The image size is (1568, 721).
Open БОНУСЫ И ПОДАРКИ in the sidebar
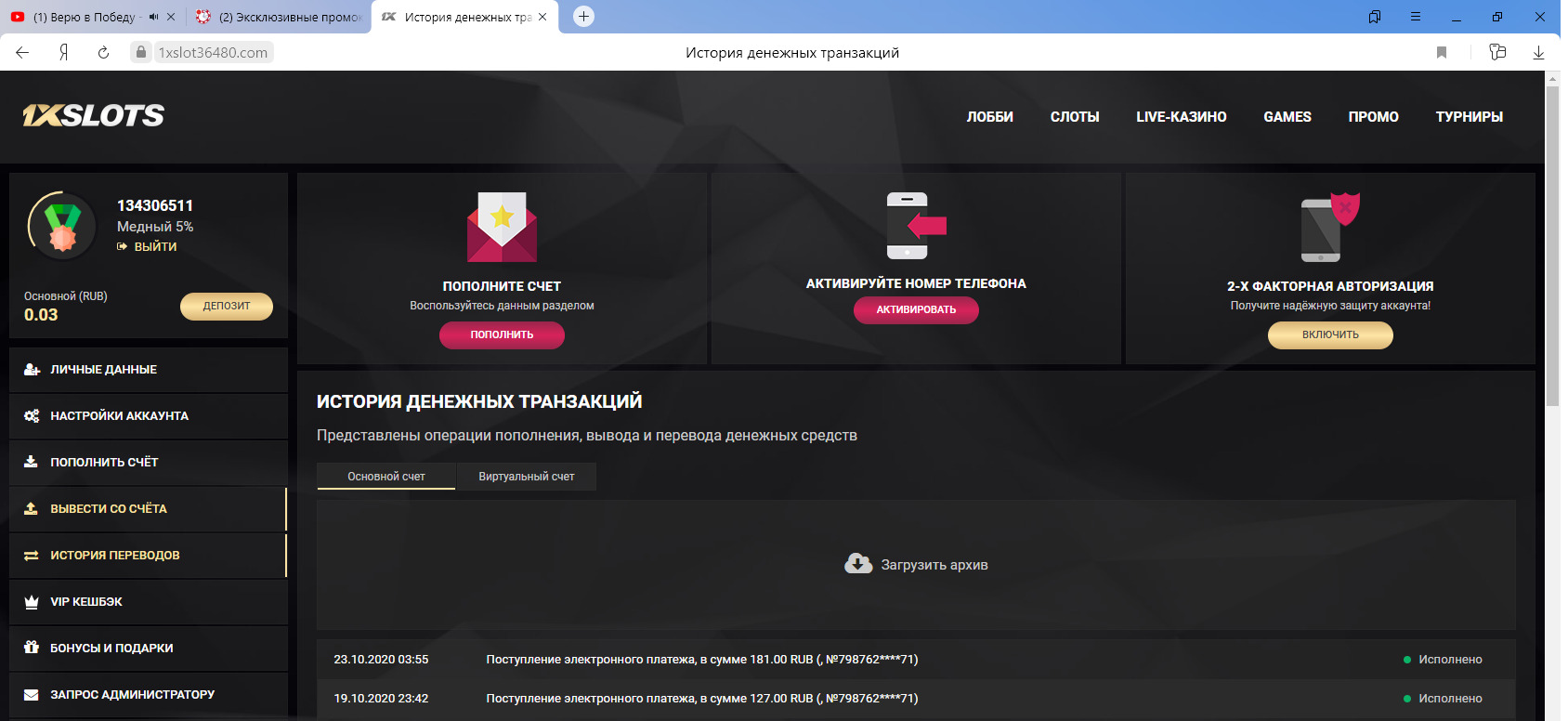tap(149, 649)
